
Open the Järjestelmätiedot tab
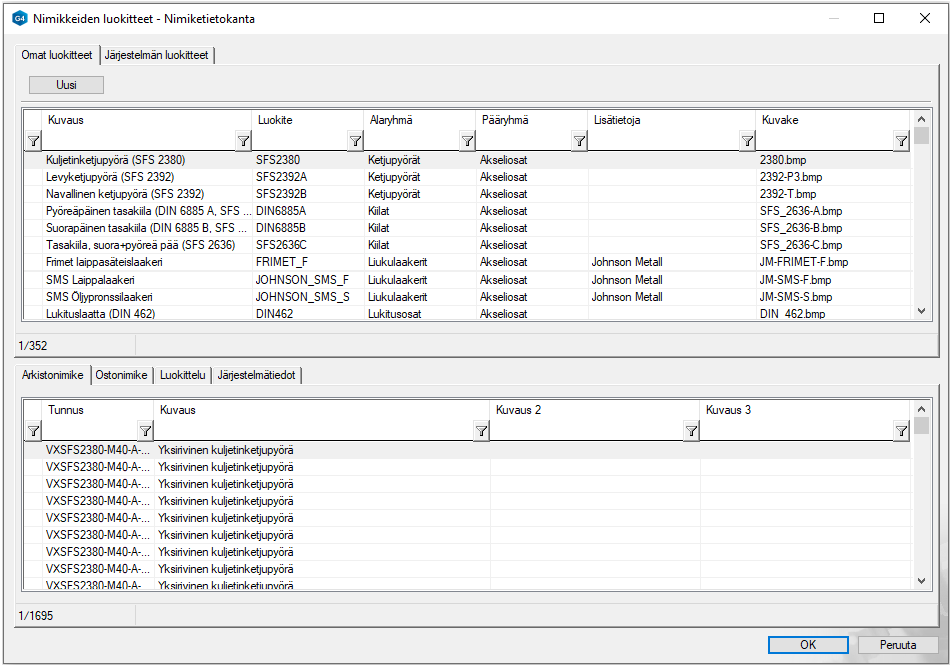click(258, 375)
